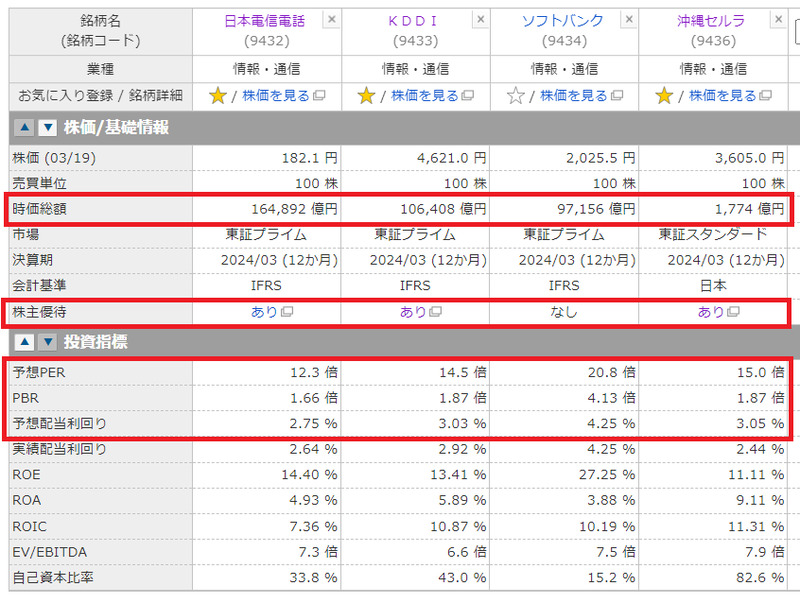Open KDDI stock name link
Image resolution: width=800 pixels, height=603 pixels.
coord(413,21)
